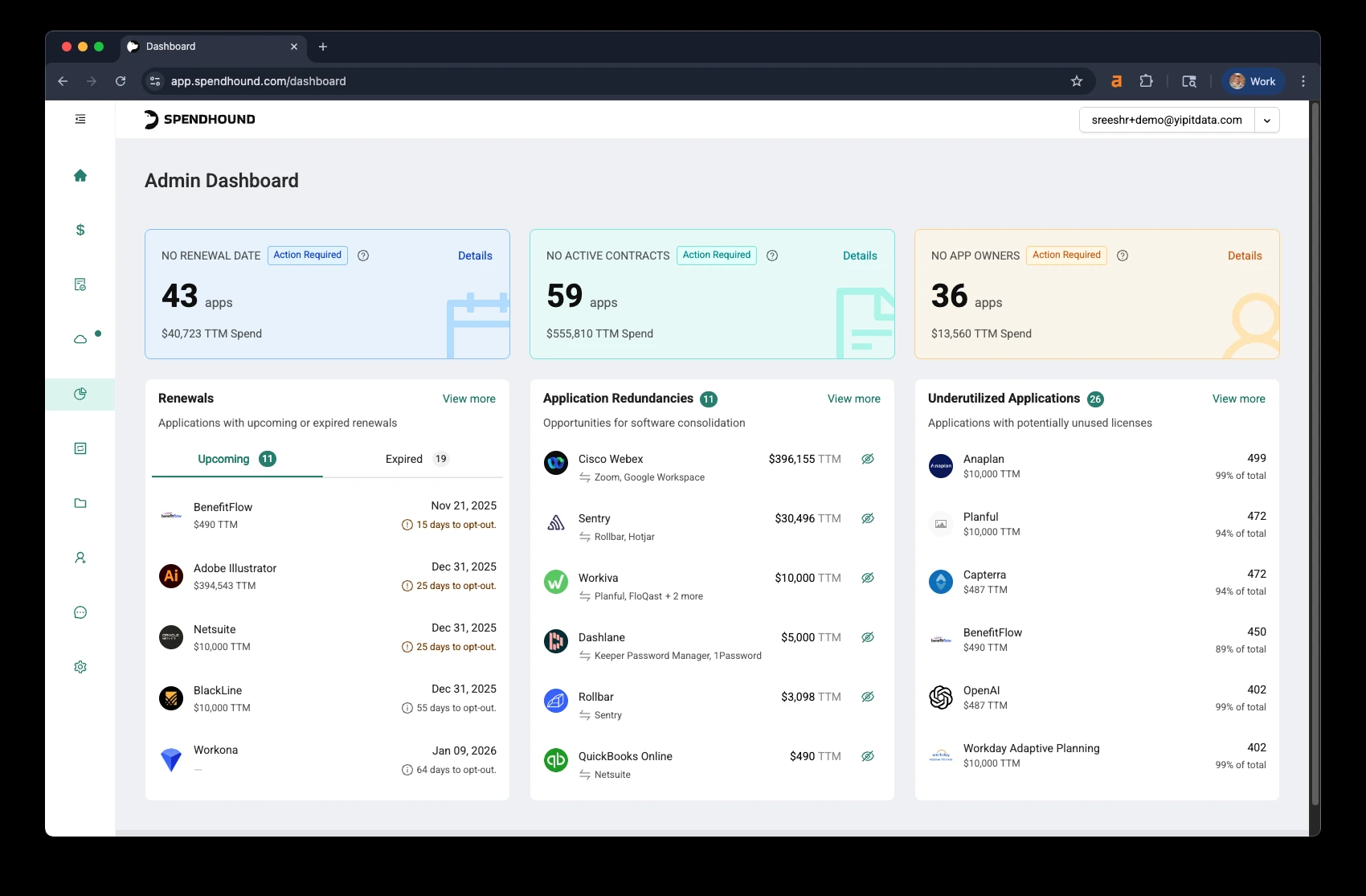Open the Chrome tab search icon
The height and width of the screenshot is (896, 1366).
pos(1189,81)
